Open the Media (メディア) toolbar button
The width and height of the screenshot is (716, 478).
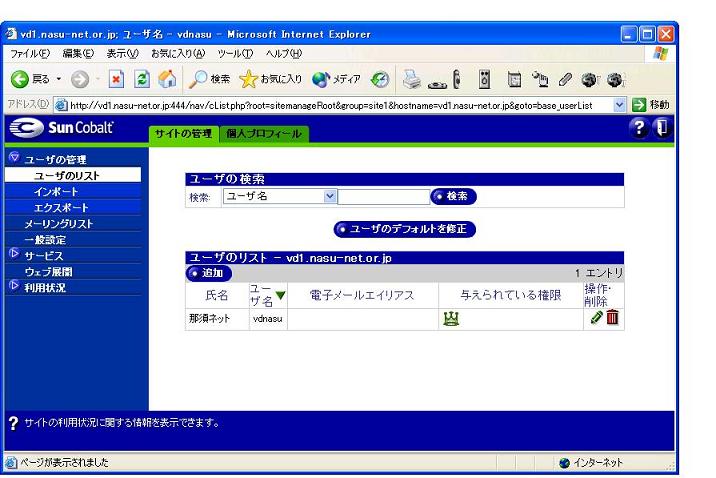tap(337, 79)
